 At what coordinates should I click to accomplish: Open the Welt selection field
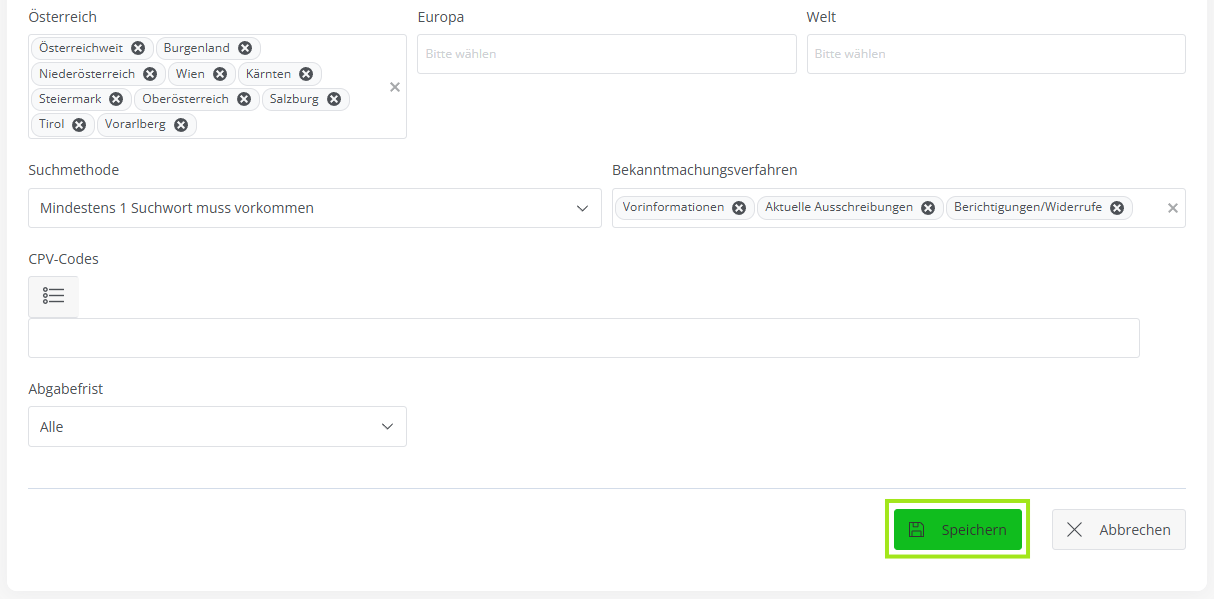[995, 54]
